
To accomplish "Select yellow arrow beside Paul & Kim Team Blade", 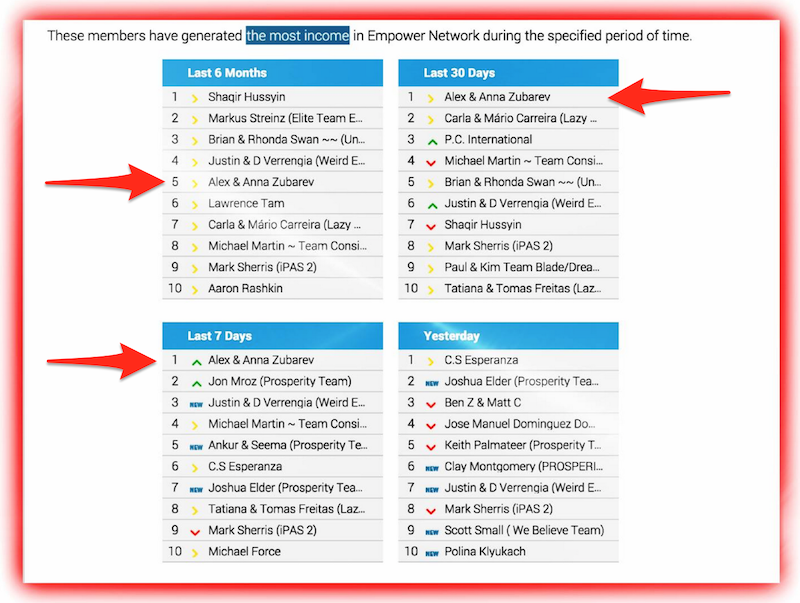I will click(431, 269).
